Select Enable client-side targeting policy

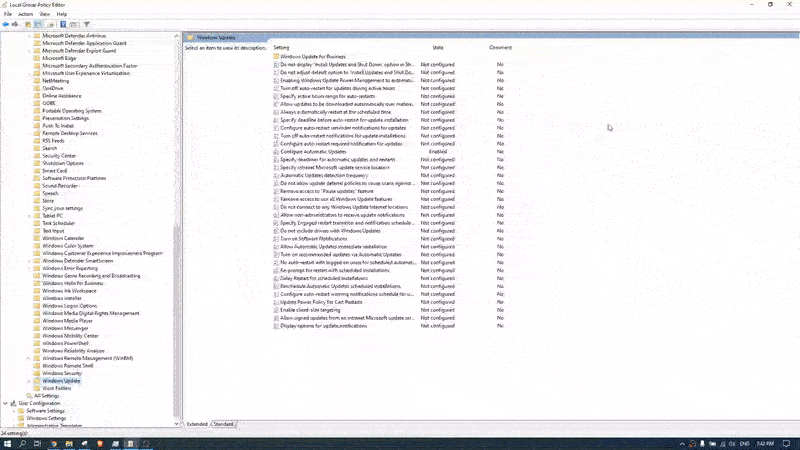point(310,310)
